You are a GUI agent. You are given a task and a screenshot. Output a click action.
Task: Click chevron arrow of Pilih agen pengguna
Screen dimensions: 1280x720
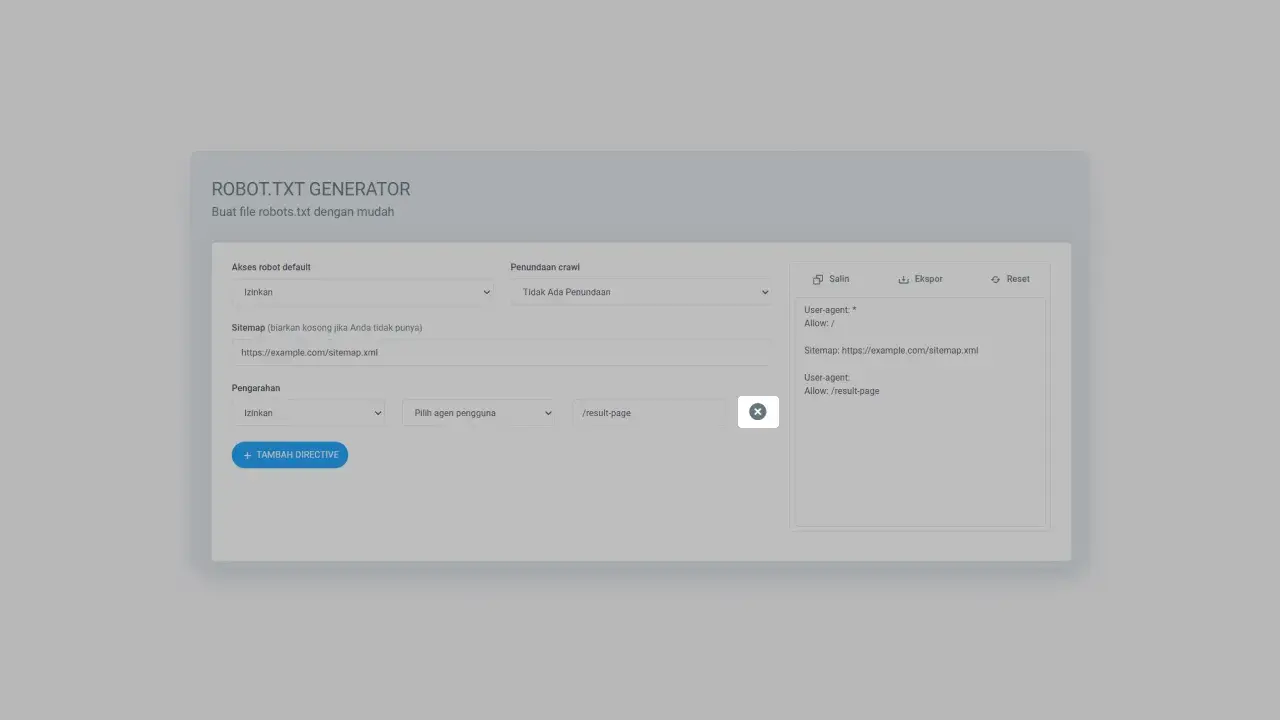pos(548,412)
